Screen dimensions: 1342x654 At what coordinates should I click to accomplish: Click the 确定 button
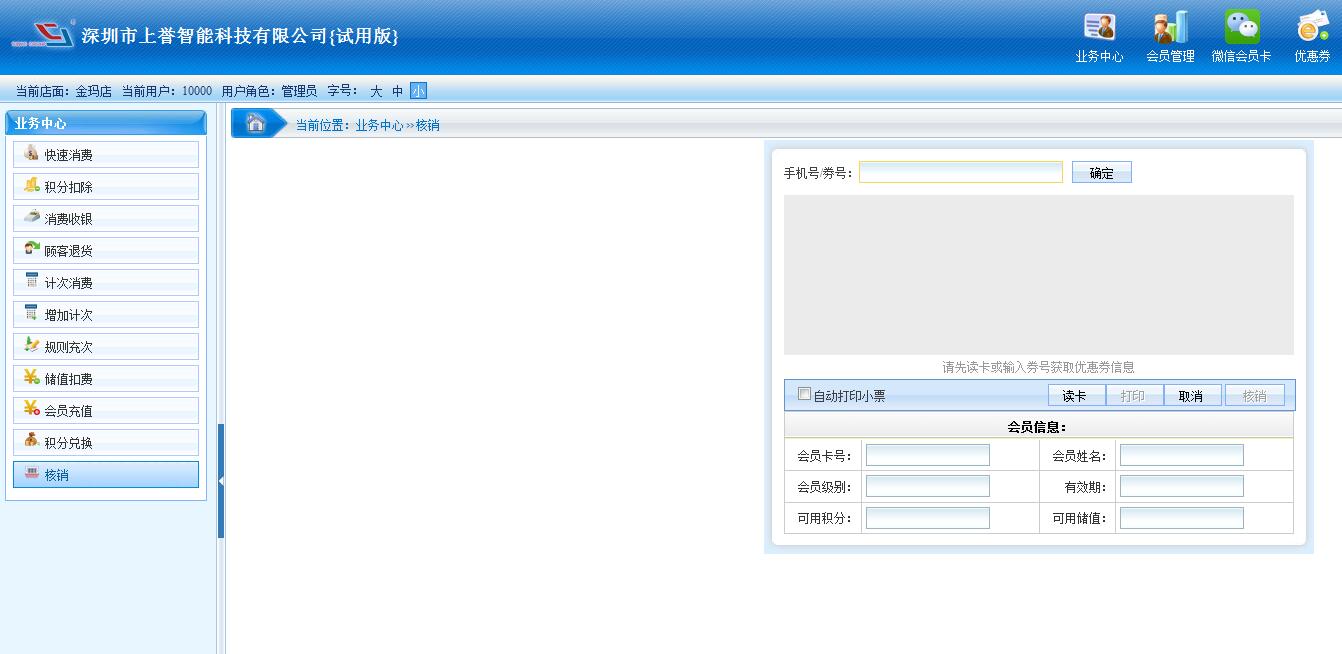1101,173
